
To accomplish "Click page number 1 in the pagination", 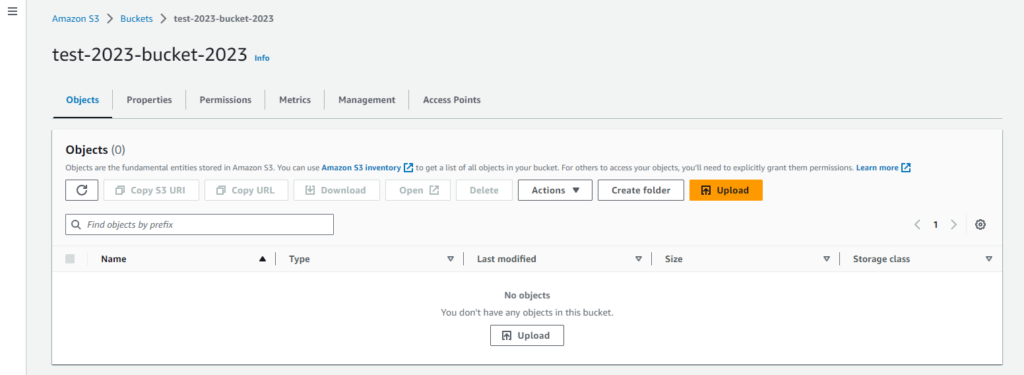I will click(x=935, y=225).
